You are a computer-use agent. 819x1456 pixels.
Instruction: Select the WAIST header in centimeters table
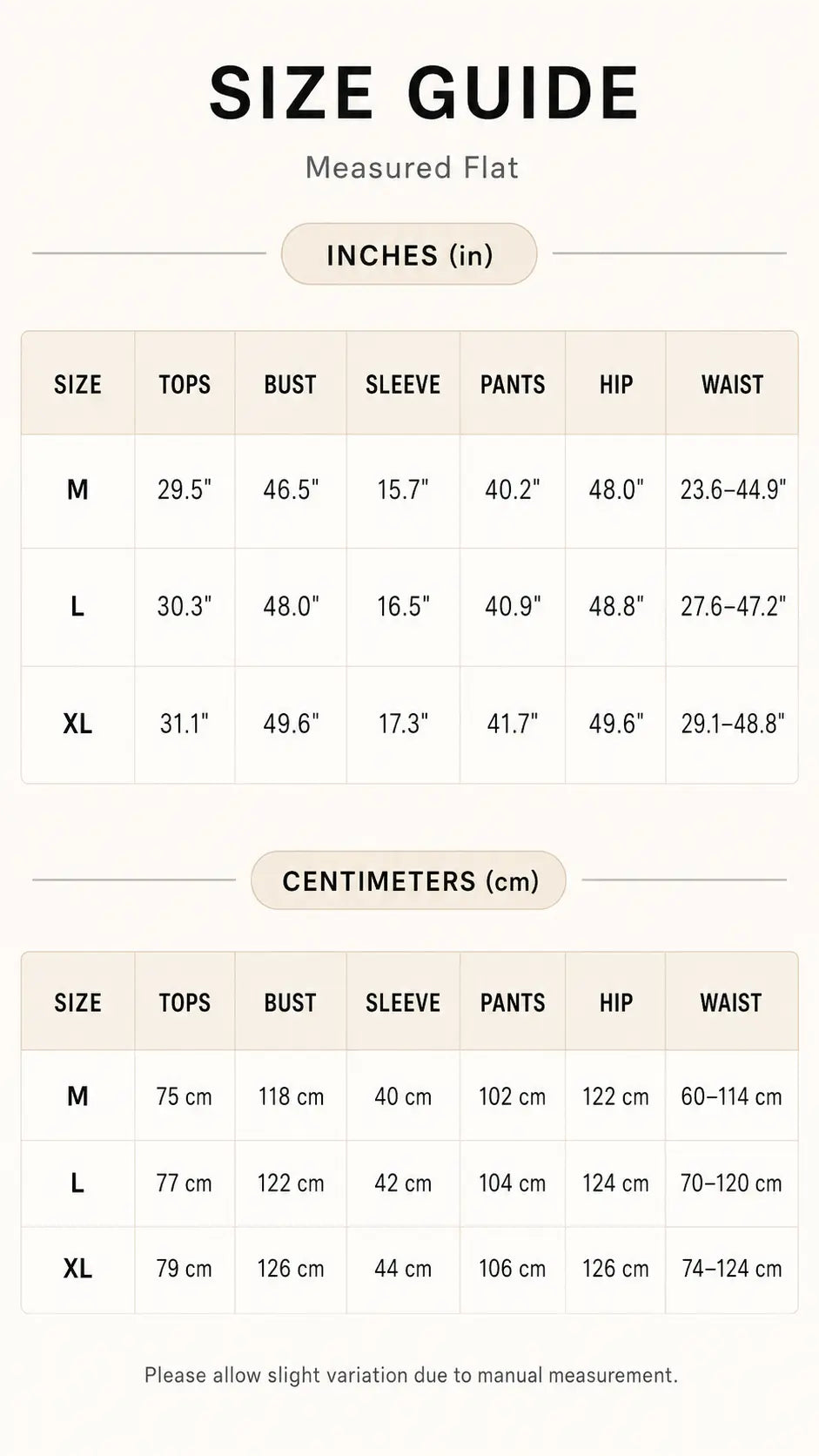[x=731, y=1002]
